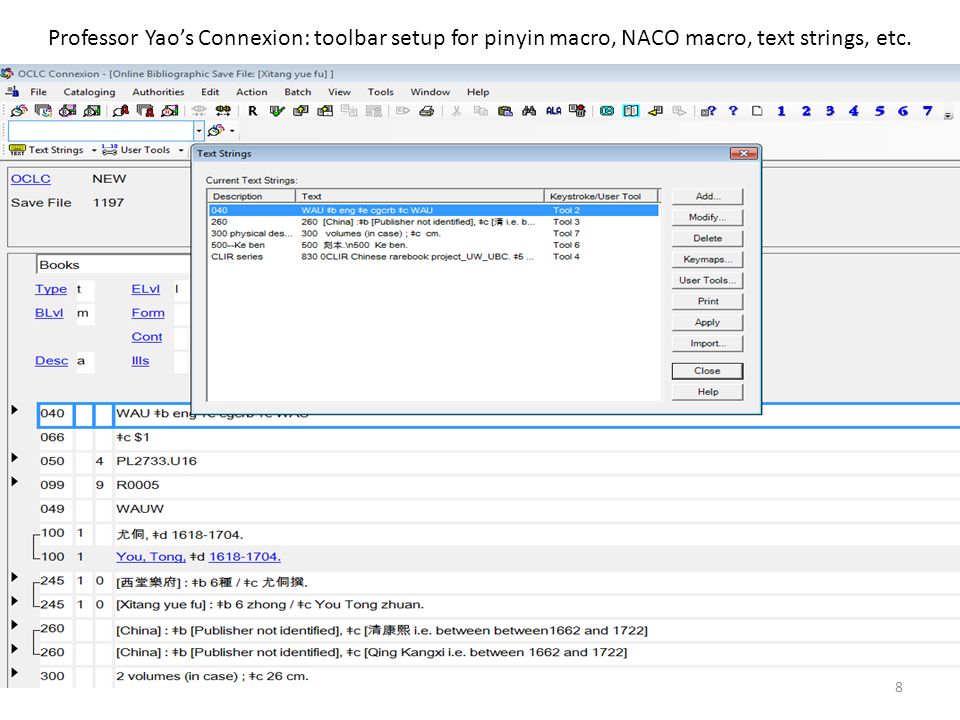Expand the Text Strings toolbar dropdown arrow
Viewport: 960px width, 720px height.
[x=94, y=150]
